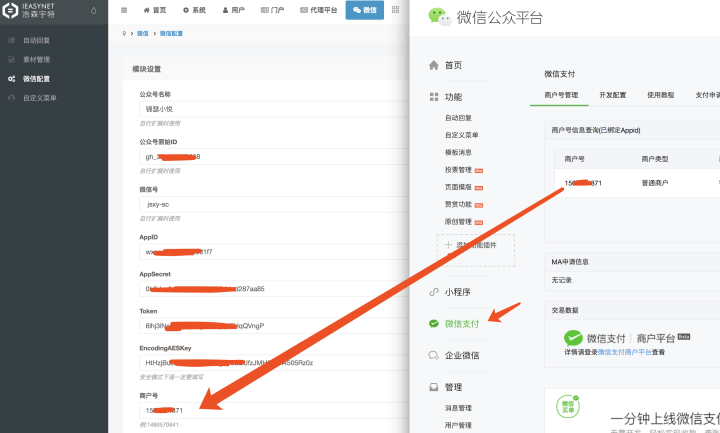Click the 普通商户 table cell
Viewport: 720px width, 433px height.
[655, 183]
